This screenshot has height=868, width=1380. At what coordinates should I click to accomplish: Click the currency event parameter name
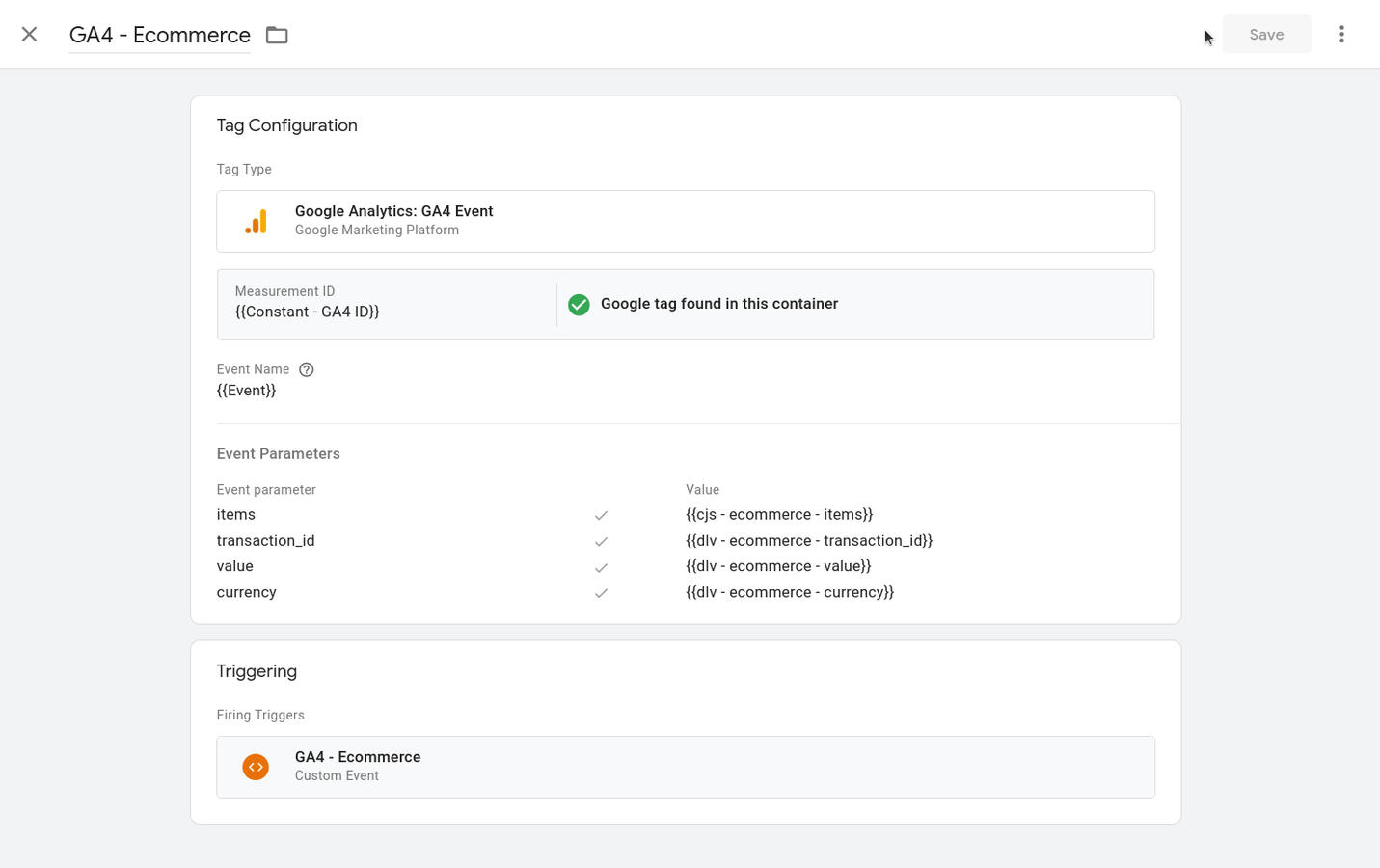tap(247, 592)
